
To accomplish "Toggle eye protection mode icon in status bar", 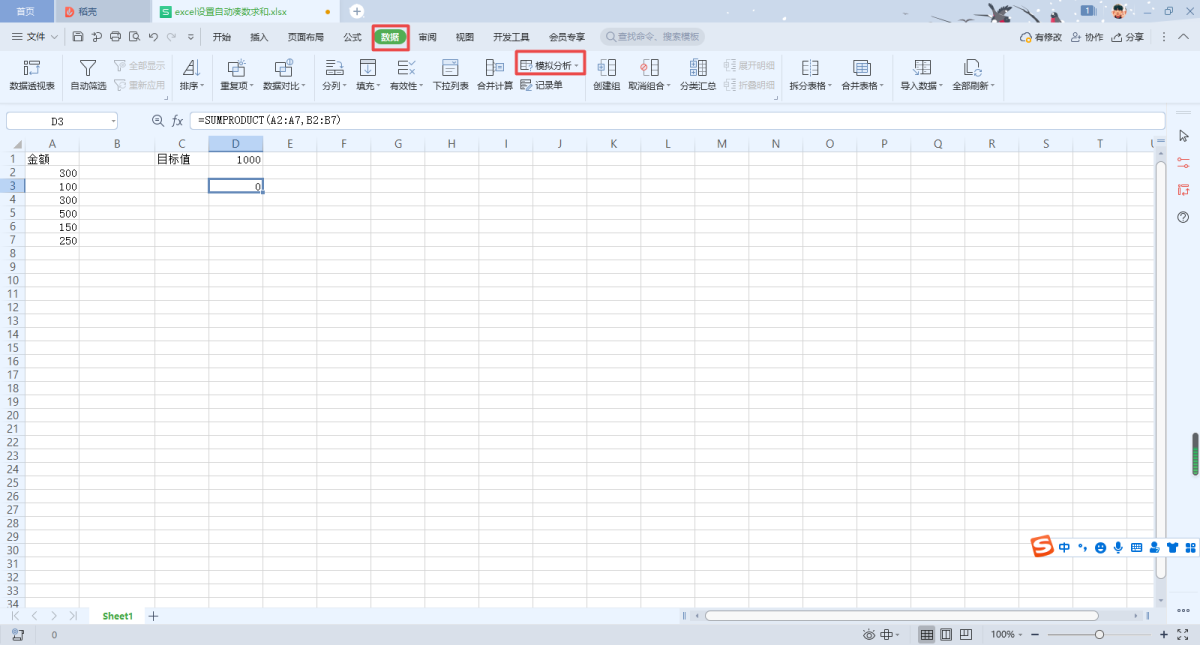I will (871, 635).
